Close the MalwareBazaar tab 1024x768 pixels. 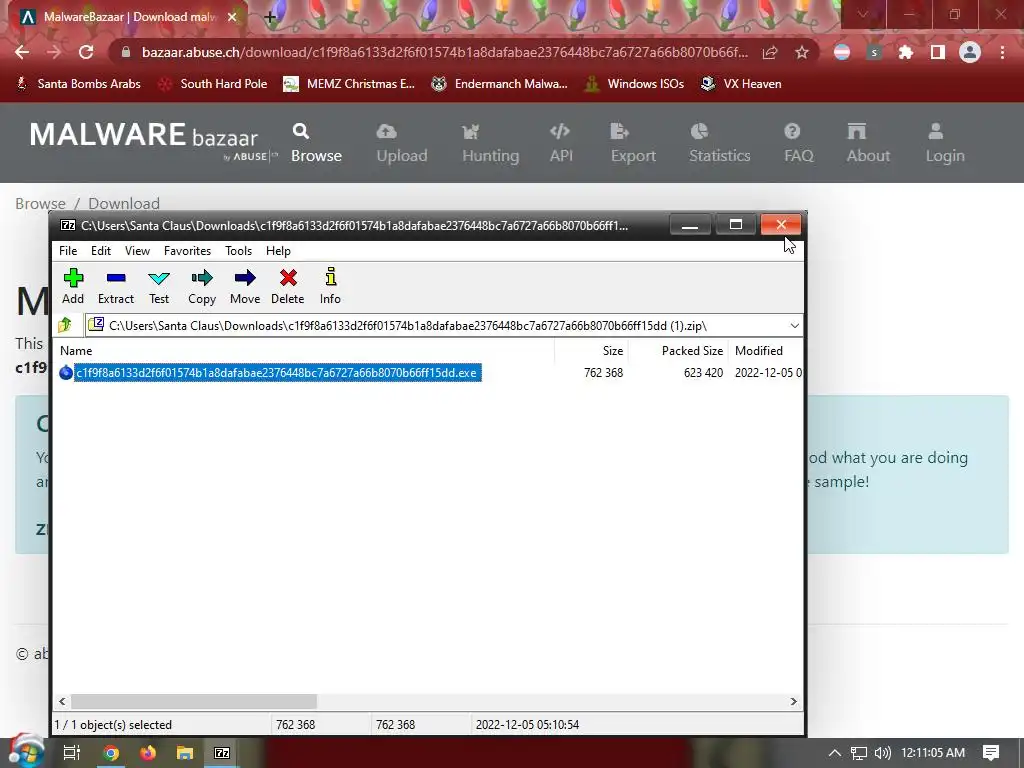tap(232, 17)
